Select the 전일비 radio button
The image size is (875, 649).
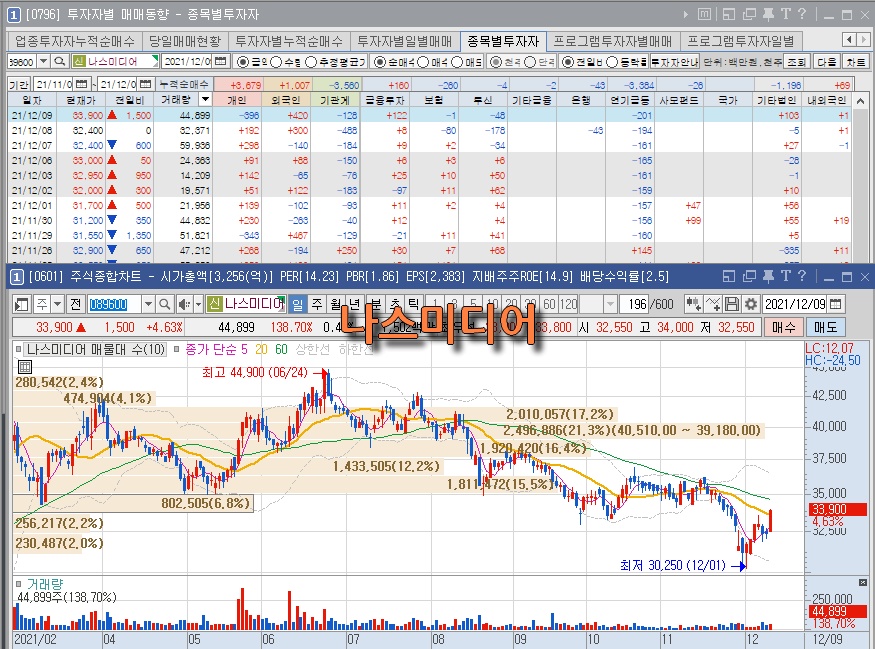pos(568,62)
